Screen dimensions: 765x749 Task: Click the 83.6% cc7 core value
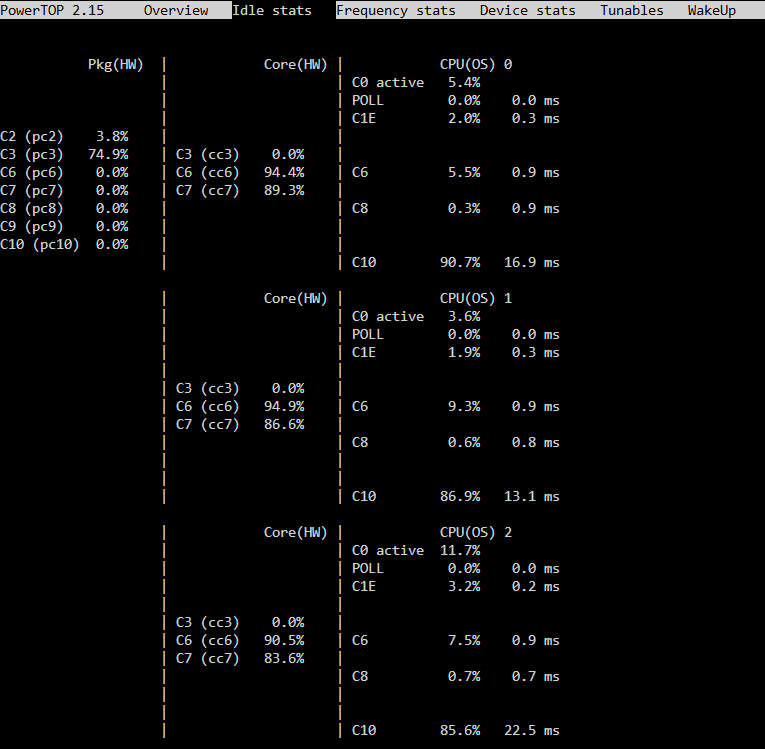click(284, 658)
